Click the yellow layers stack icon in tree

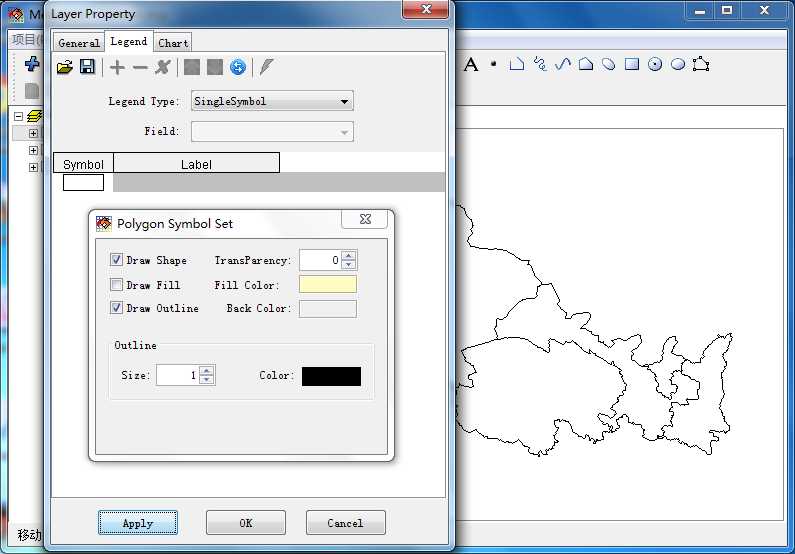tap(34, 116)
